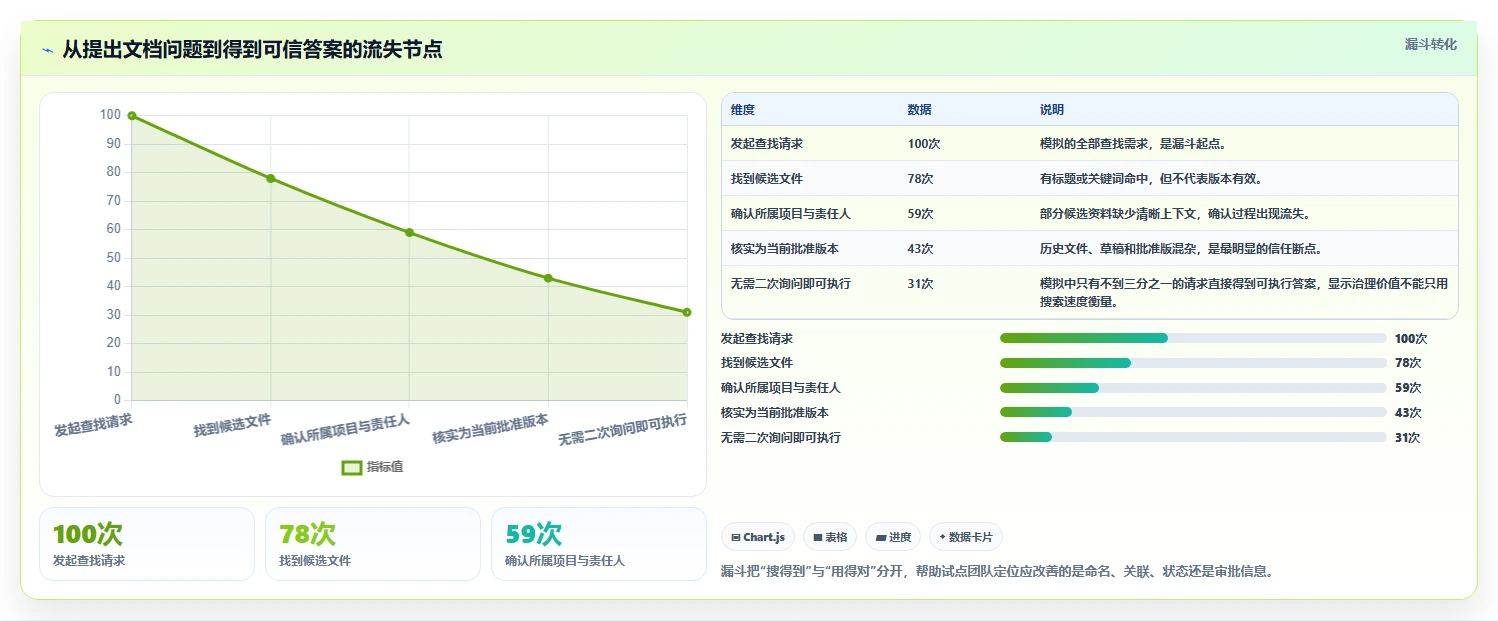
Task: Click the 进度 tag chip
Action: (893, 537)
